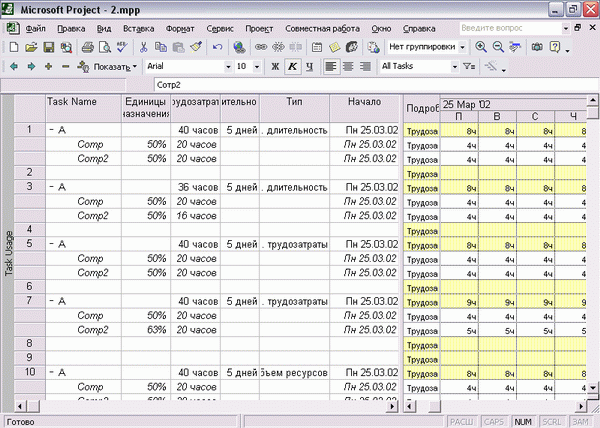
Task: Select the 63% units cell for Сотр2
Action: pos(146,330)
